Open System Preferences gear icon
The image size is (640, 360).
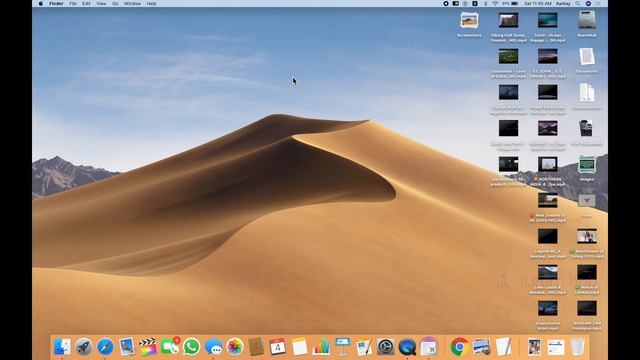(x=386, y=347)
